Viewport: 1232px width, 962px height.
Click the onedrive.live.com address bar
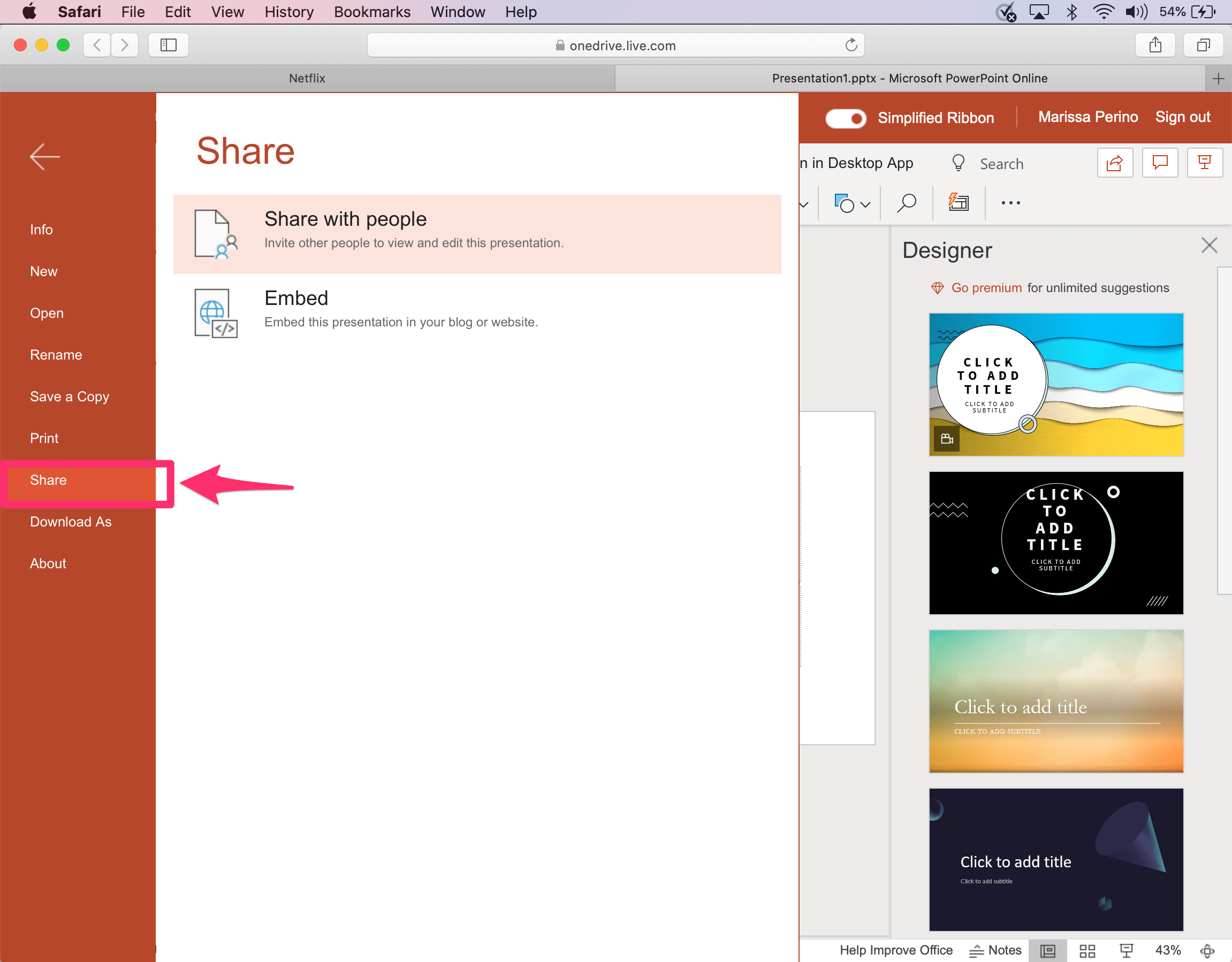tap(615, 45)
